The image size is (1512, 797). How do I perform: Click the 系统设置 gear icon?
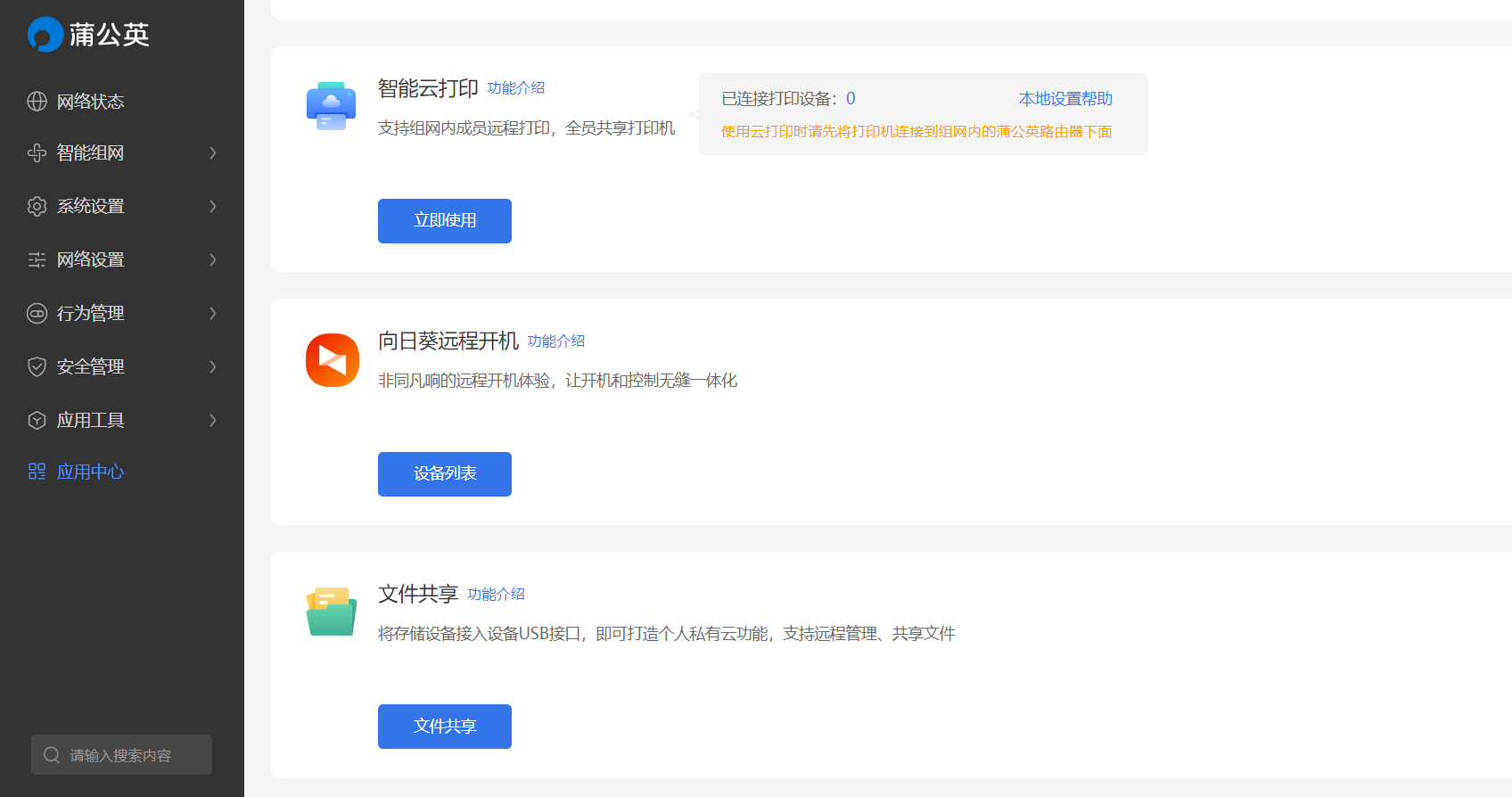(37, 206)
